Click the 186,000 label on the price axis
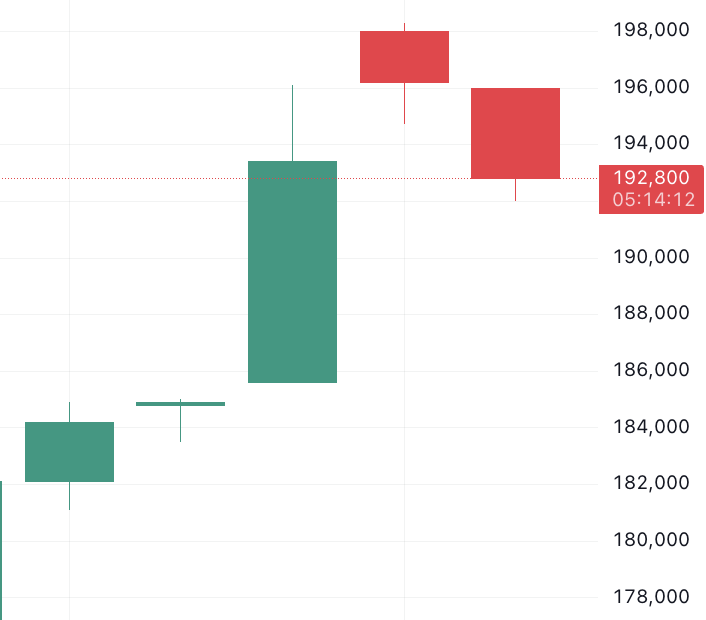 point(651,370)
